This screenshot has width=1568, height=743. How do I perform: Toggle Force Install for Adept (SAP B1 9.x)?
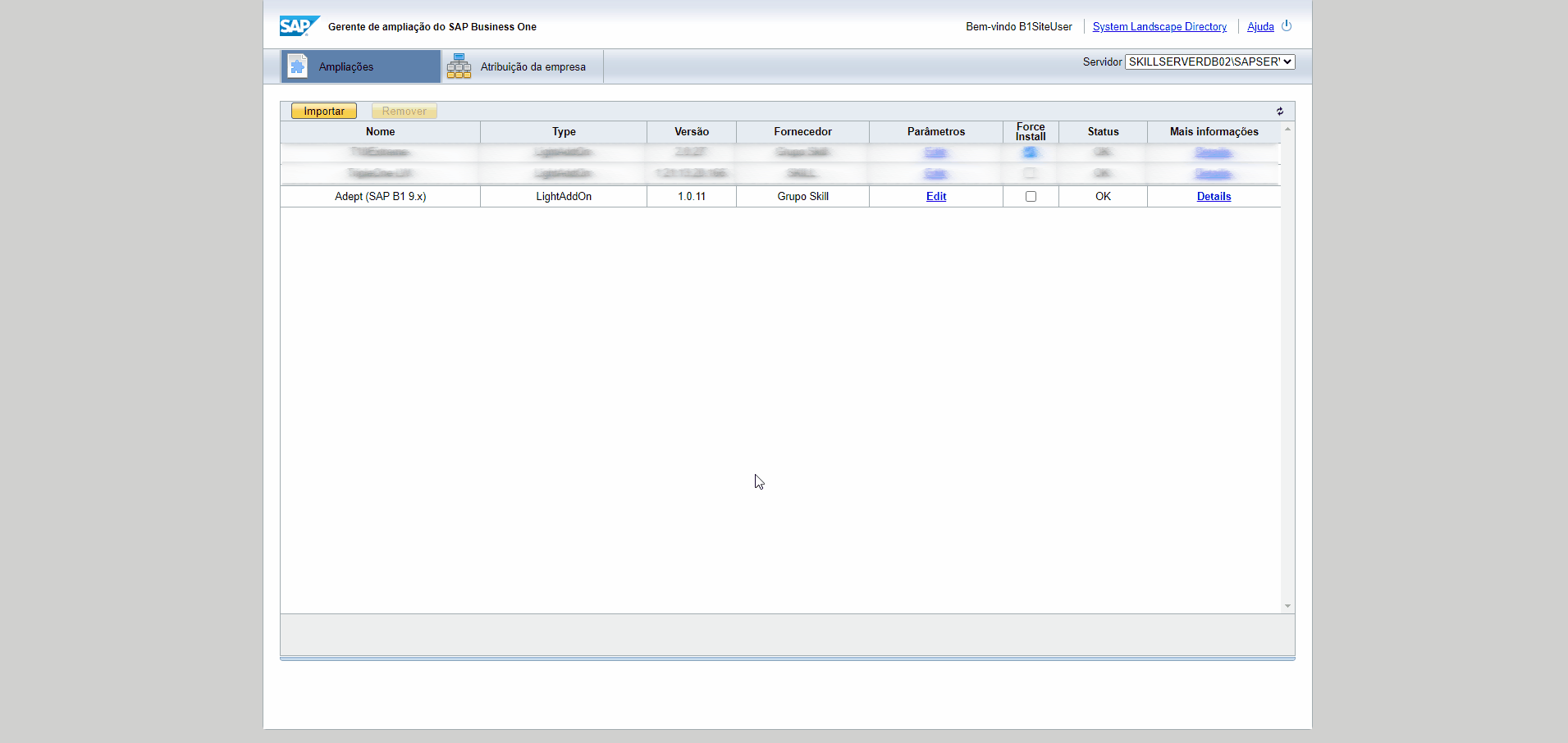1031,197
